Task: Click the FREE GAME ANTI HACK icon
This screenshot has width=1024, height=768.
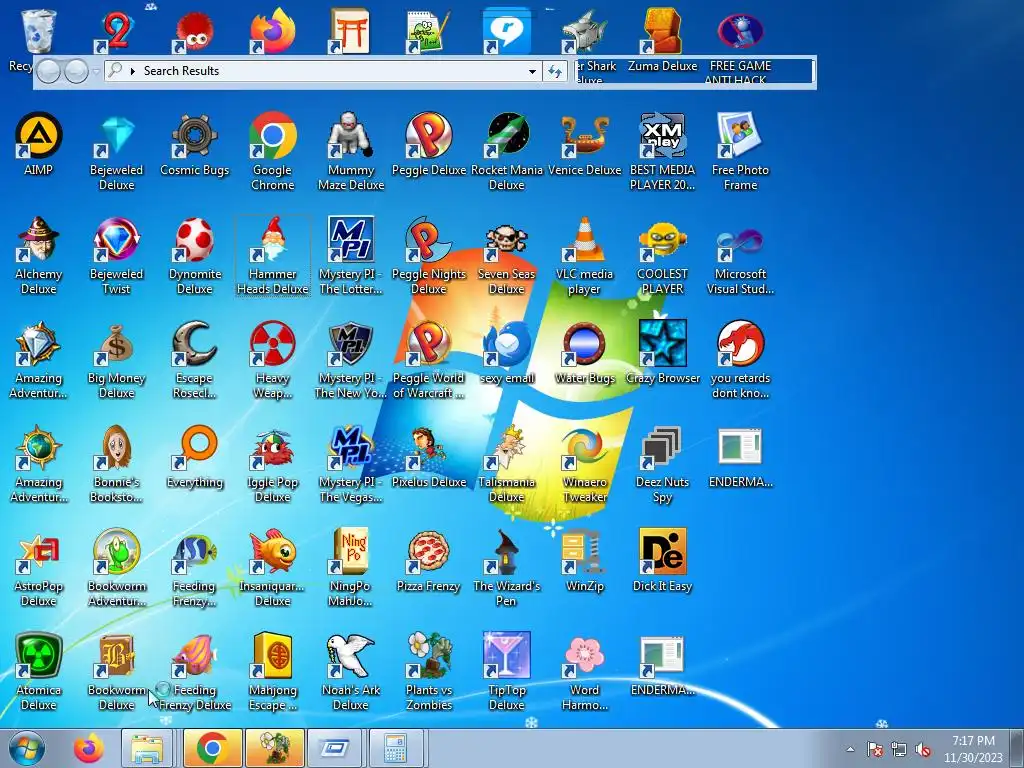Action: pos(740,46)
